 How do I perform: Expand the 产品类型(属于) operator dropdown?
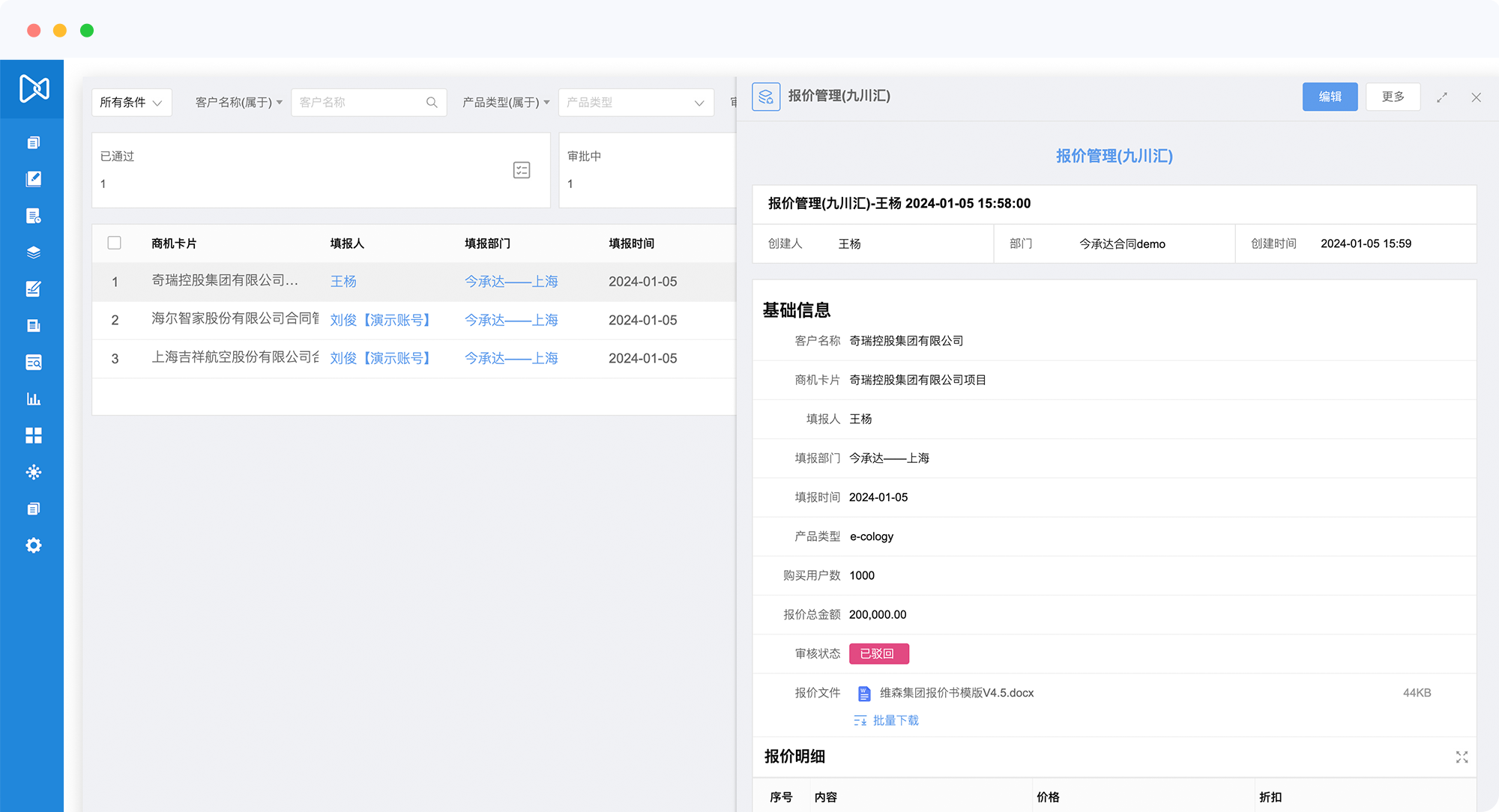(506, 103)
